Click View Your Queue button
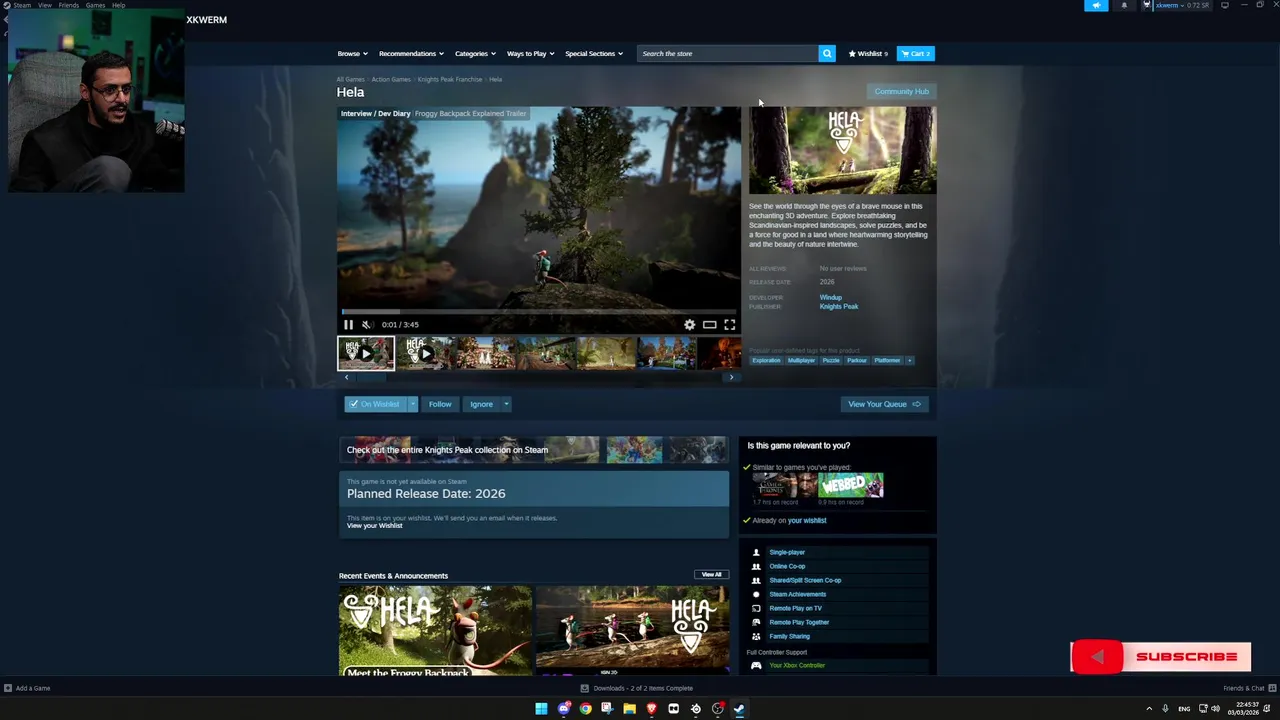The width and height of the screenshot is (1280, 720). [884, 404]
